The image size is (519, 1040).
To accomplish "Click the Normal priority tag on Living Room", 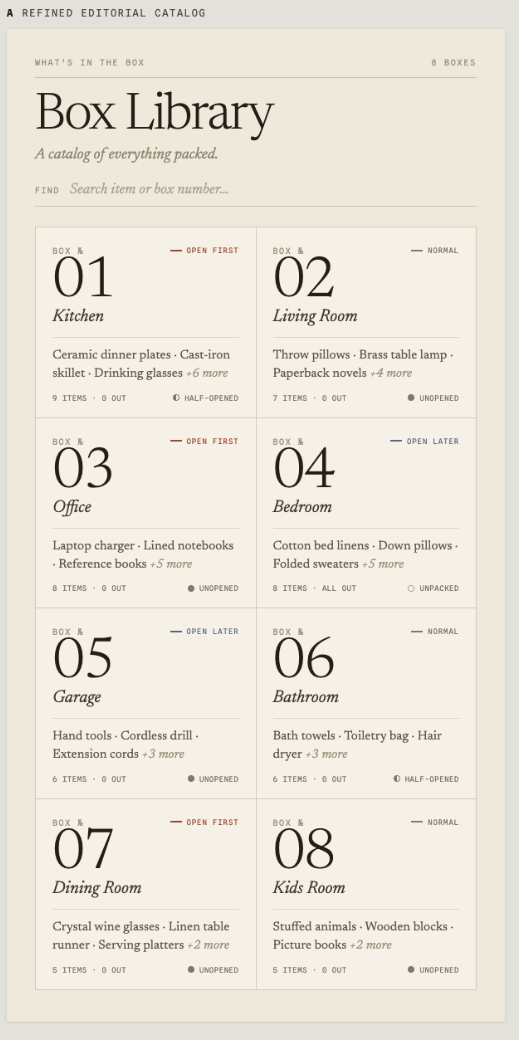I will point(435,251).
